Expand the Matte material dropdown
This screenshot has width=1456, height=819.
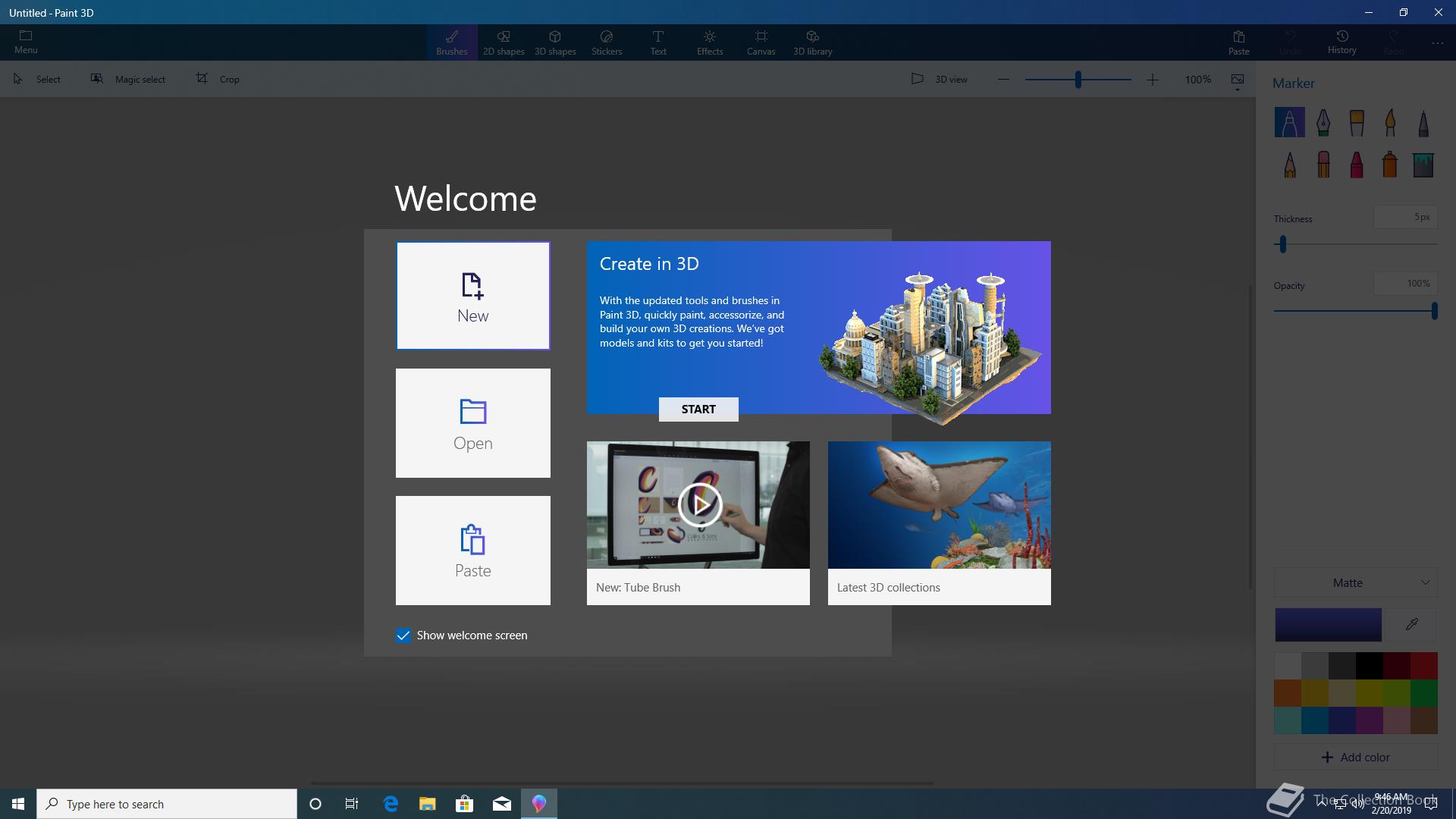1356,582
